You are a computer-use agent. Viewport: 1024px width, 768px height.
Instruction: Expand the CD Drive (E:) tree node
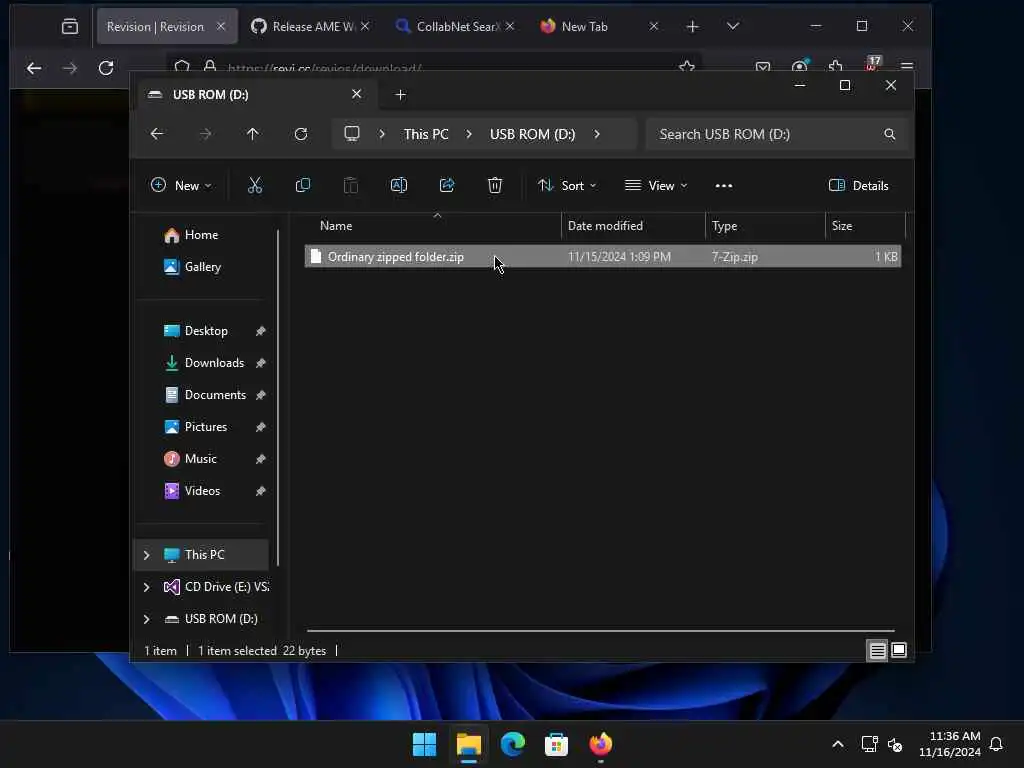coord(146,587)
